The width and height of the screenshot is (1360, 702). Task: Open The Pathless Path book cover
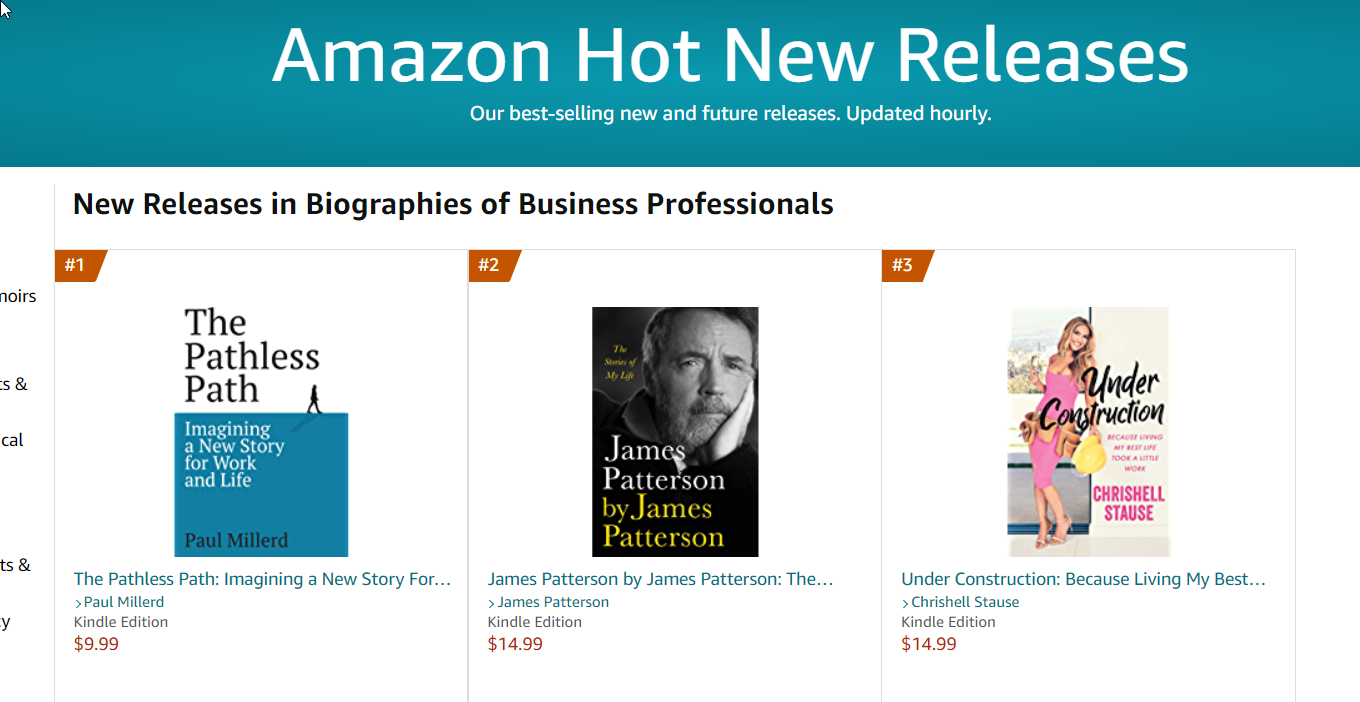pyautogui.click(x=261, y=432)
